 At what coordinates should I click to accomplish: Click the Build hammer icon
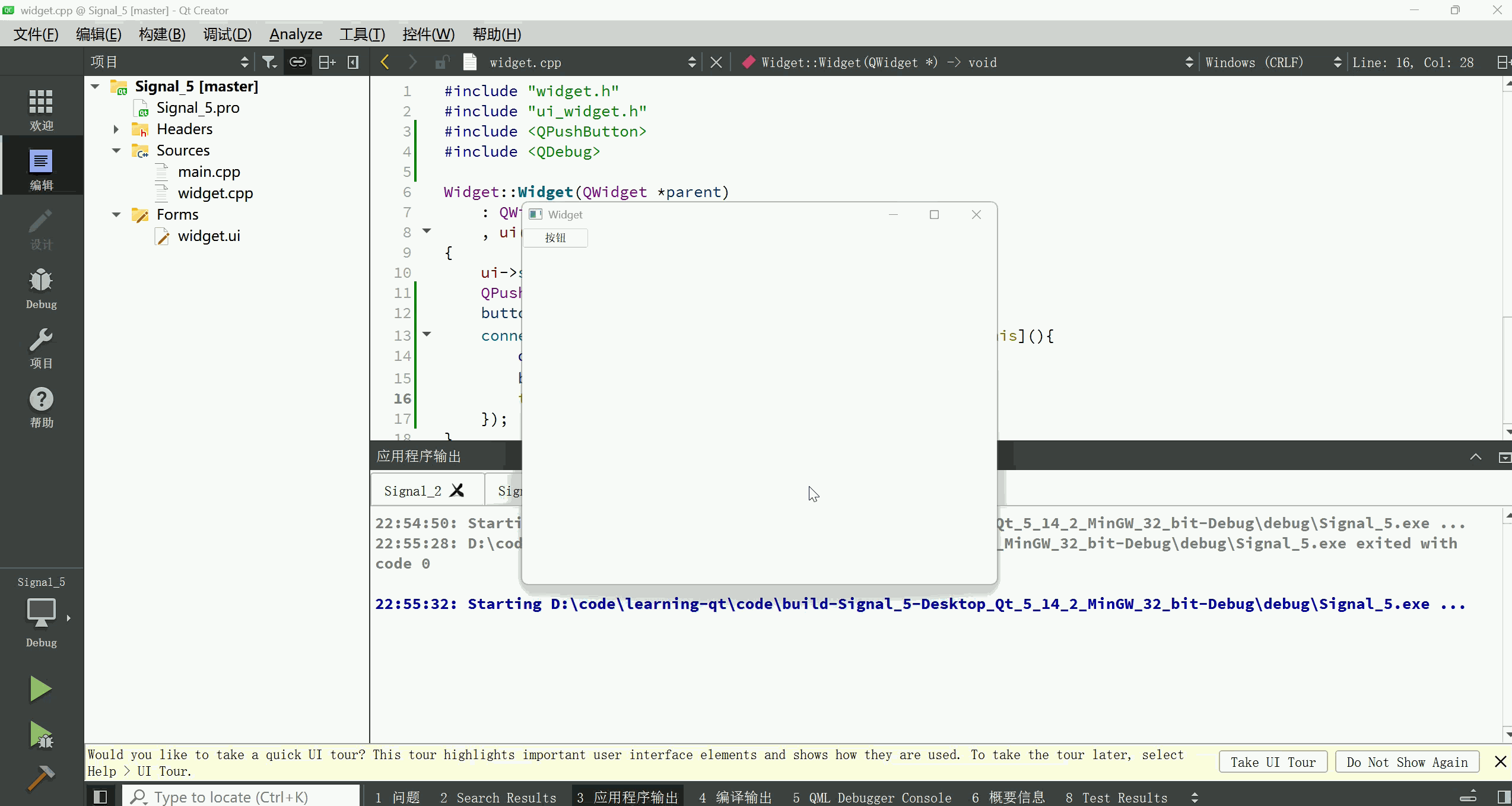(40, 778)
